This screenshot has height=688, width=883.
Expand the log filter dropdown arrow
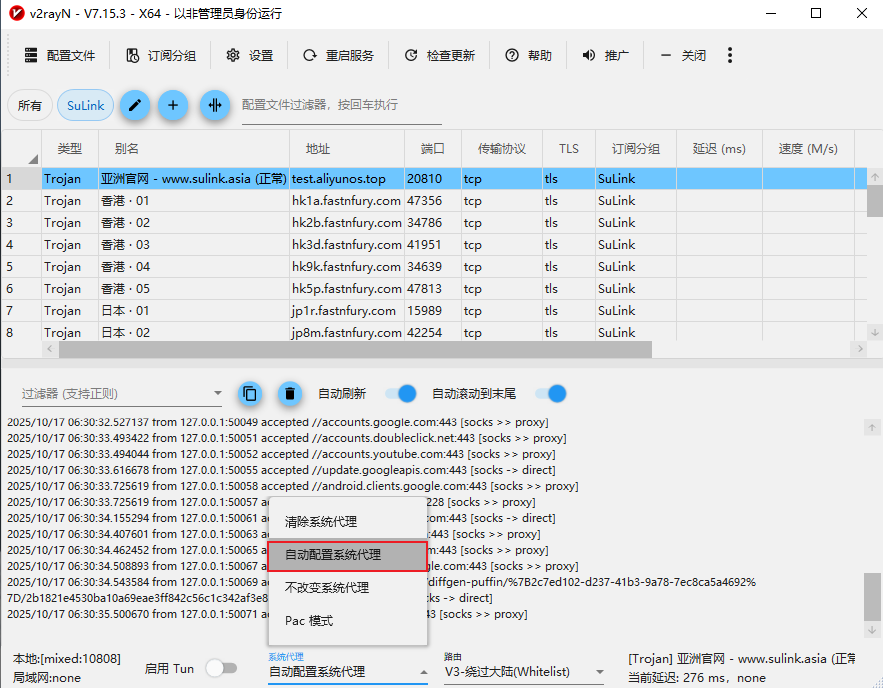218,394
